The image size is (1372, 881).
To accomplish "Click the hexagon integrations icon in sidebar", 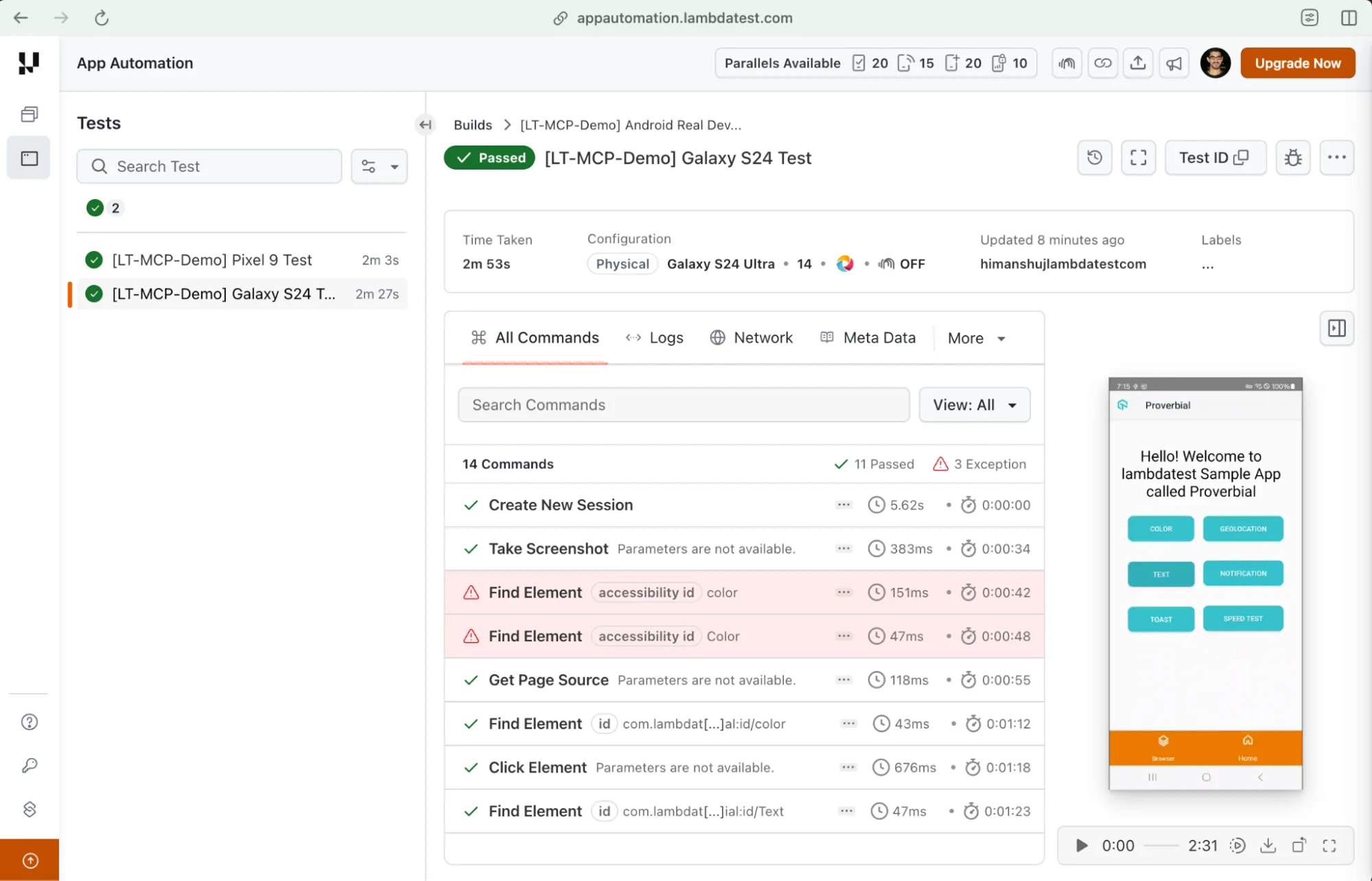I will 30,810.
